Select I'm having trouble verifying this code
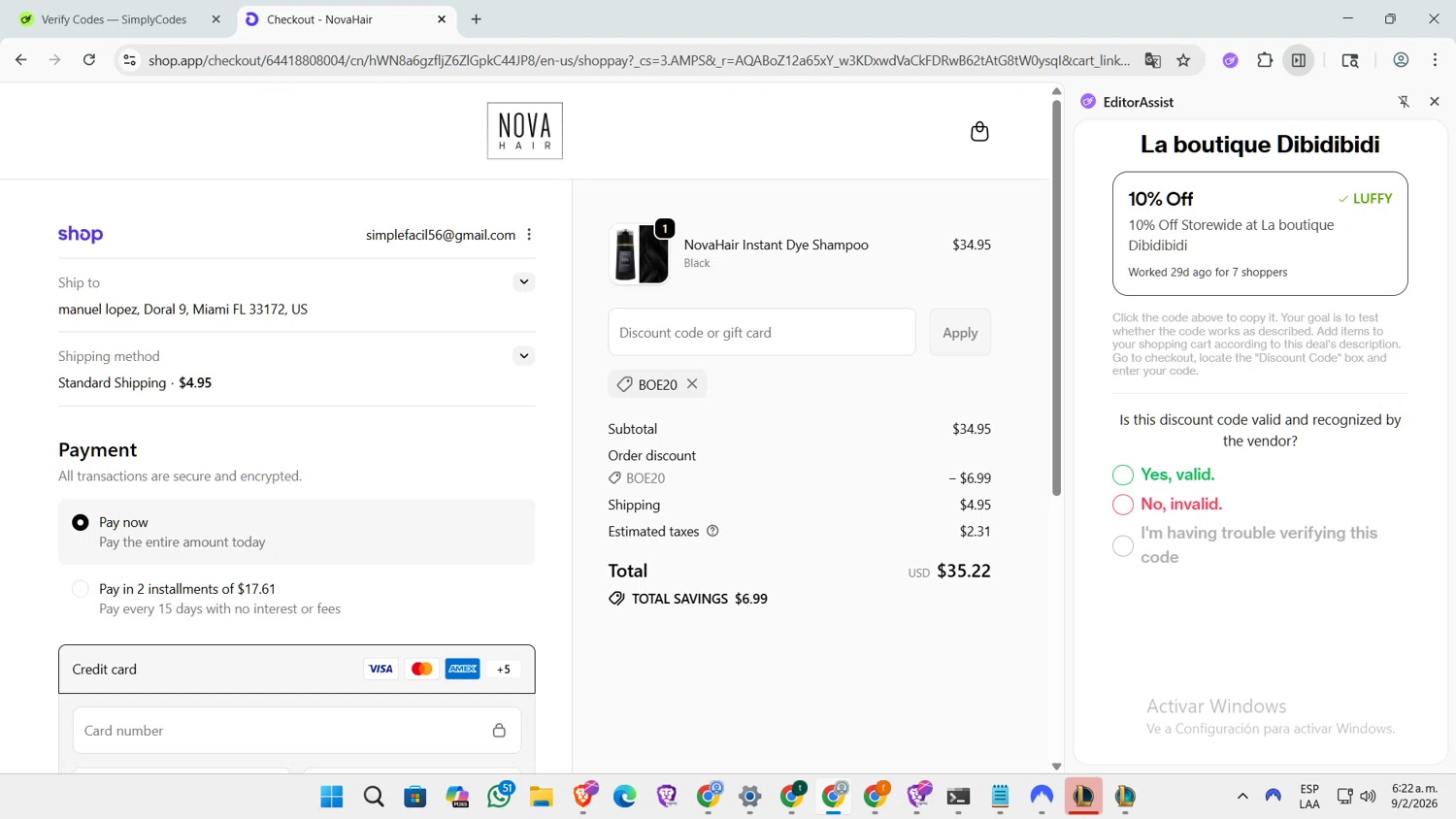The image size is (1456, 819). [x=1123, y=545]
